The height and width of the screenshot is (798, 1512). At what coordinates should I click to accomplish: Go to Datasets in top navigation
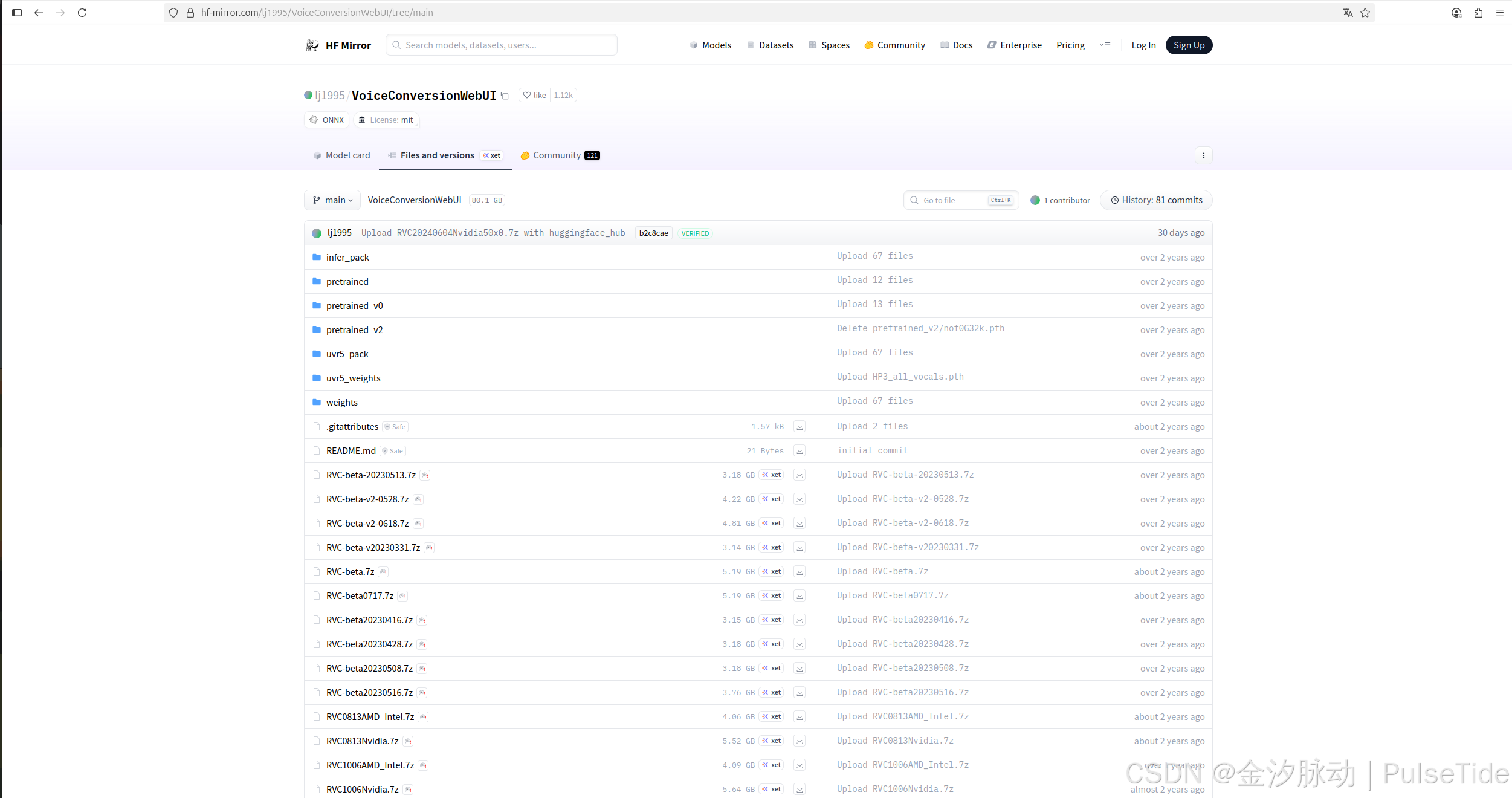pos(770,45)
